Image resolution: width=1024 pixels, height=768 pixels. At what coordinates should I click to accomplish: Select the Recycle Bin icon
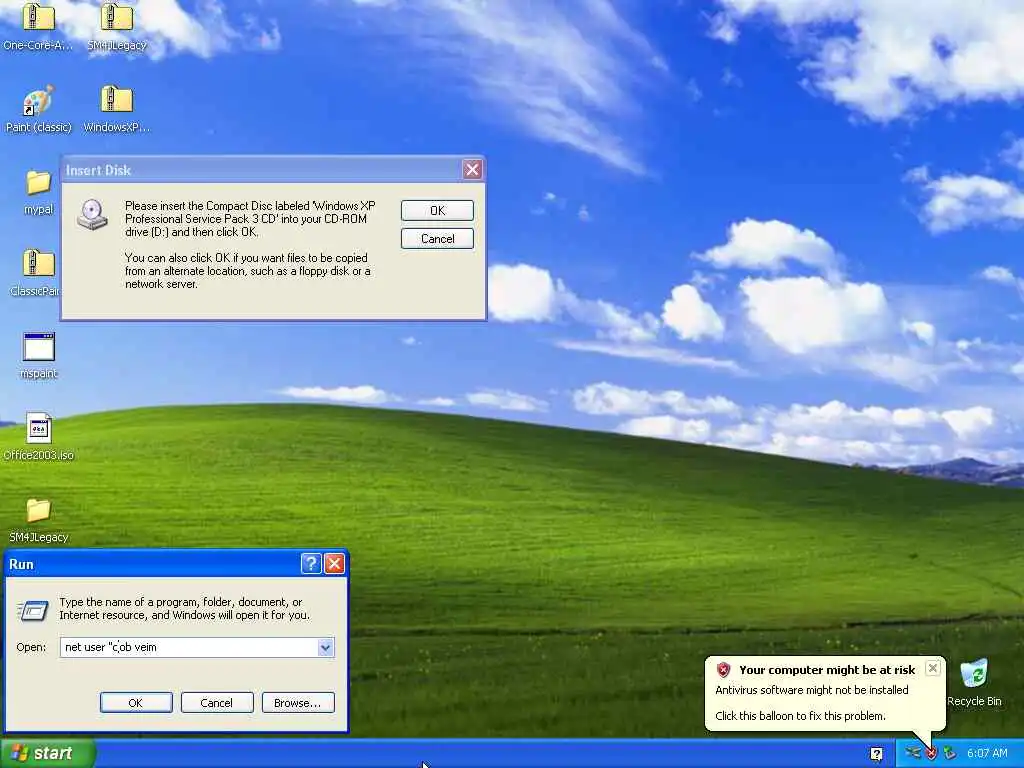[x=974, y=674]
